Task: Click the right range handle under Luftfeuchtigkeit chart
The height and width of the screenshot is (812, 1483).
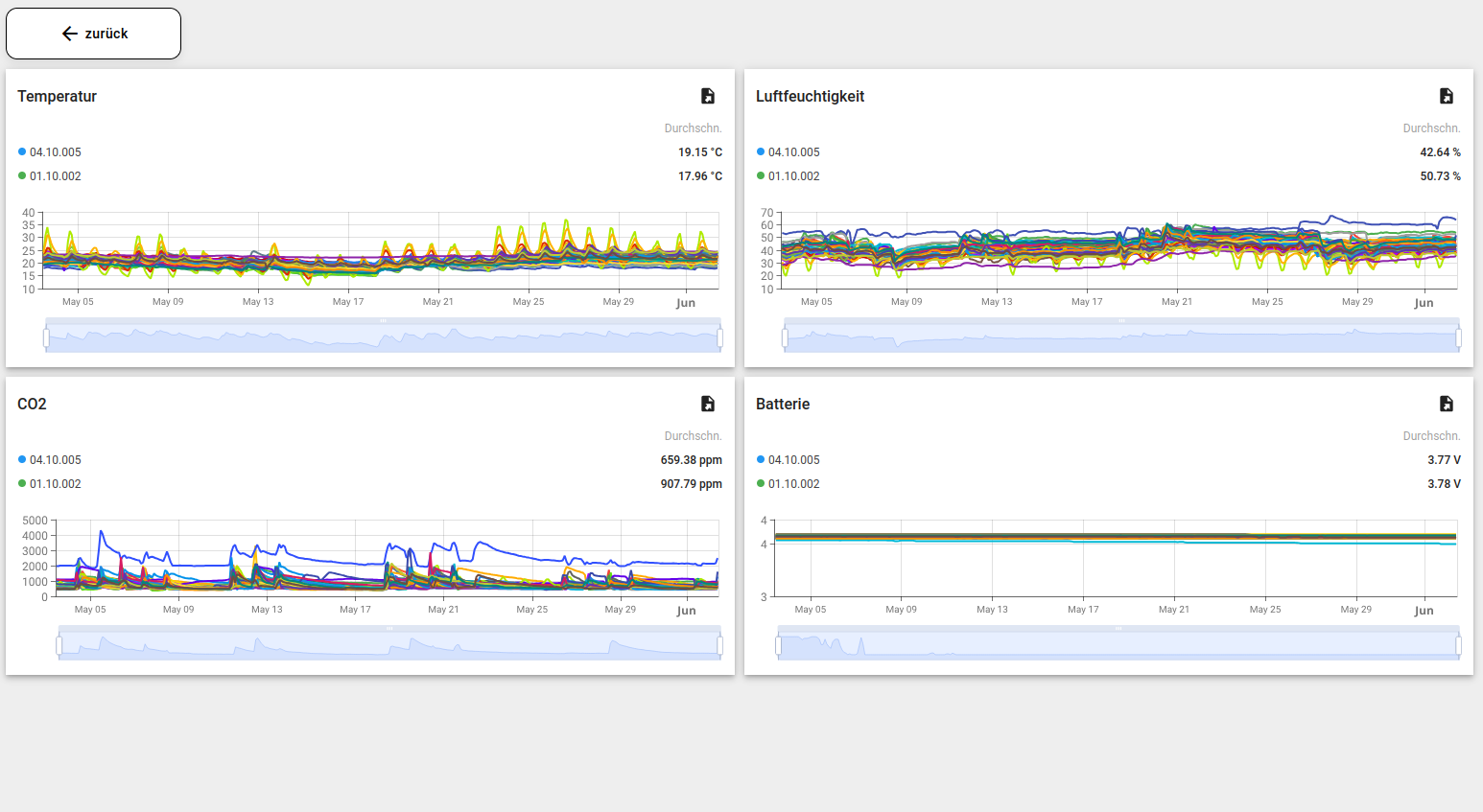Action: tap(1458, 337)
